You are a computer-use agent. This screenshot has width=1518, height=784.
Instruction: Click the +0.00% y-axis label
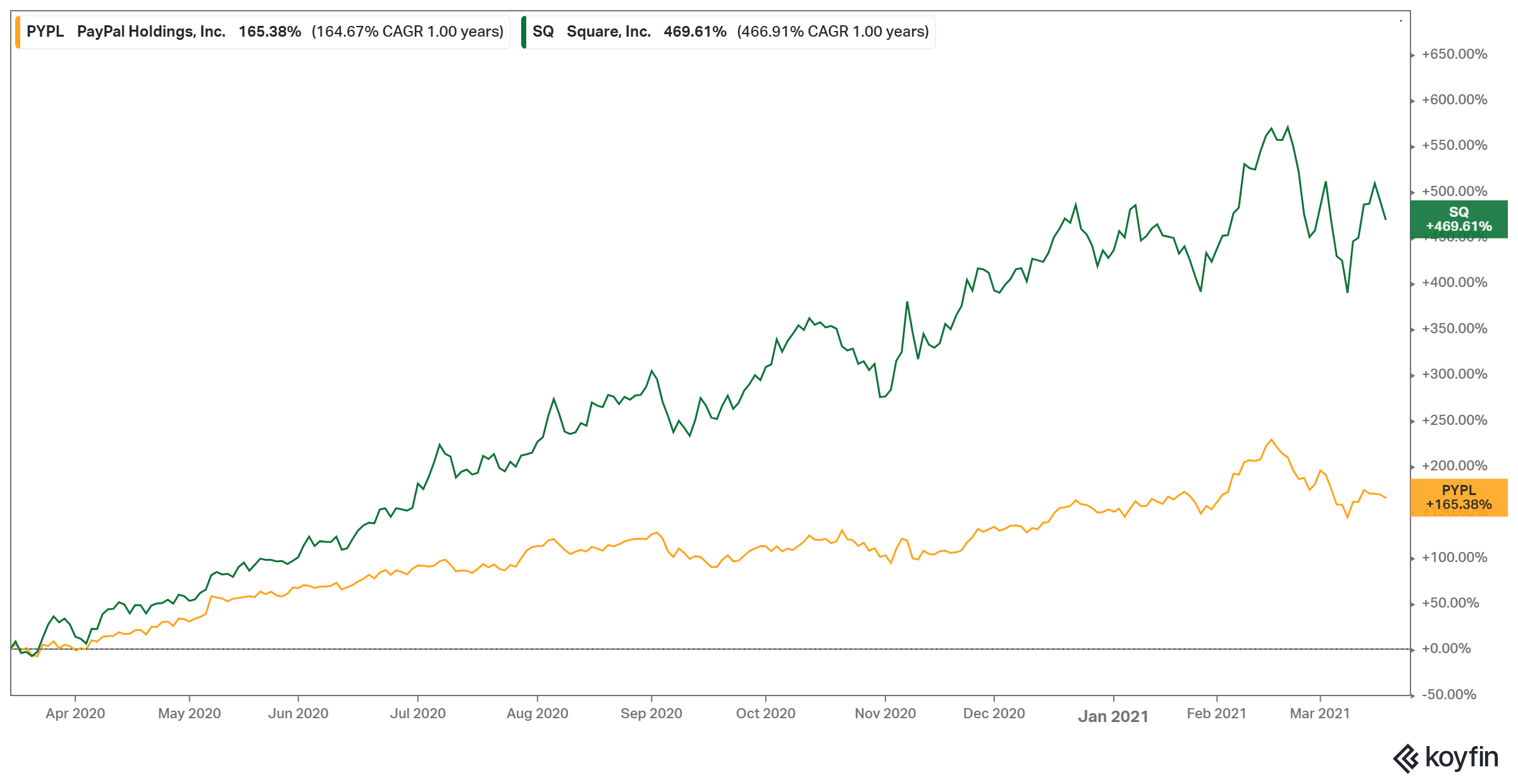(x=1446, y=649)
